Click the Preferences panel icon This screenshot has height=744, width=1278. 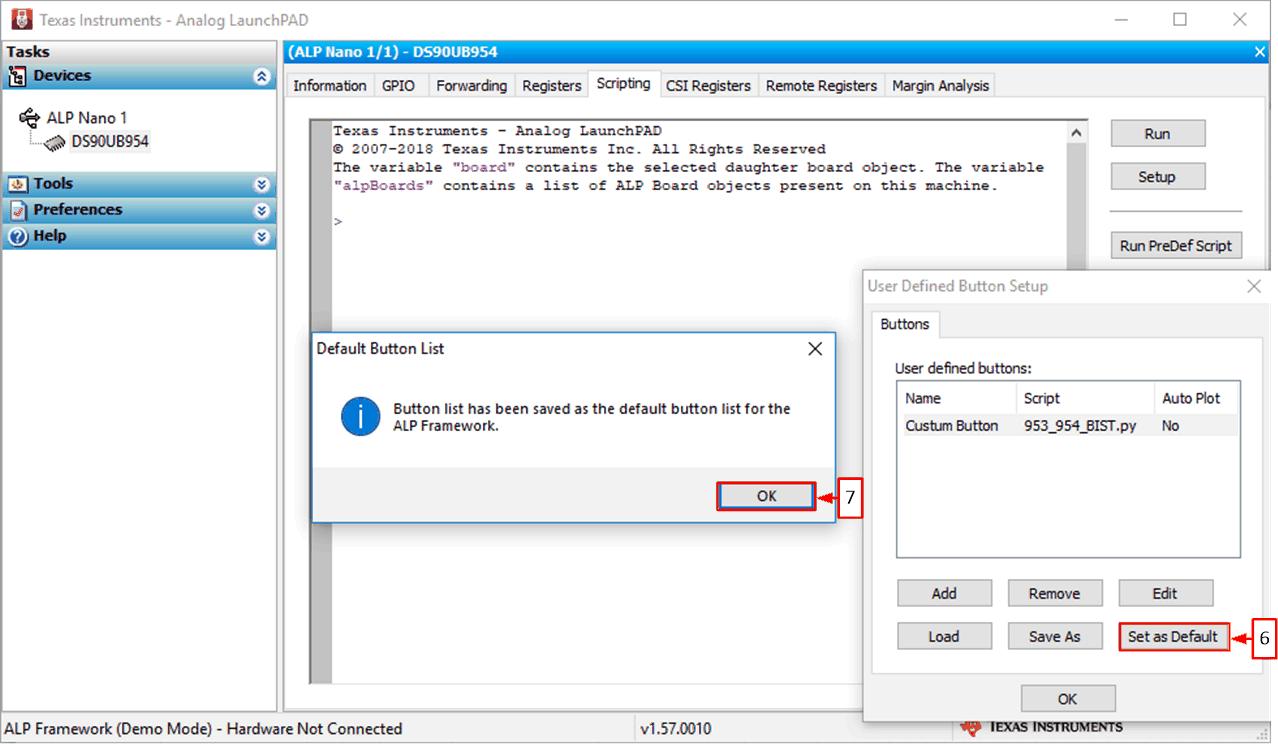point(17,210)
